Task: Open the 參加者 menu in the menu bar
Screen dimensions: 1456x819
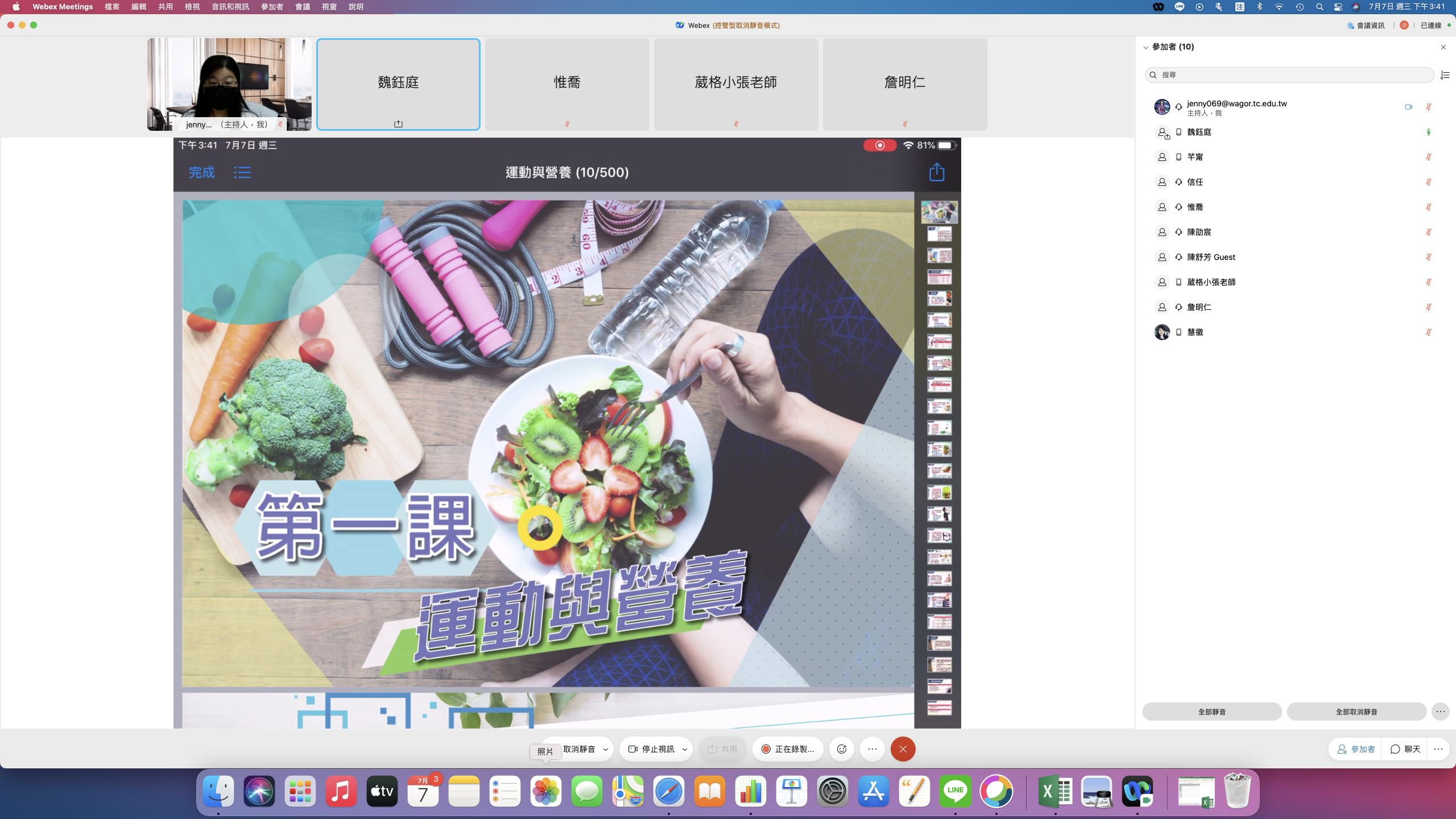Action: pos(272,7)
